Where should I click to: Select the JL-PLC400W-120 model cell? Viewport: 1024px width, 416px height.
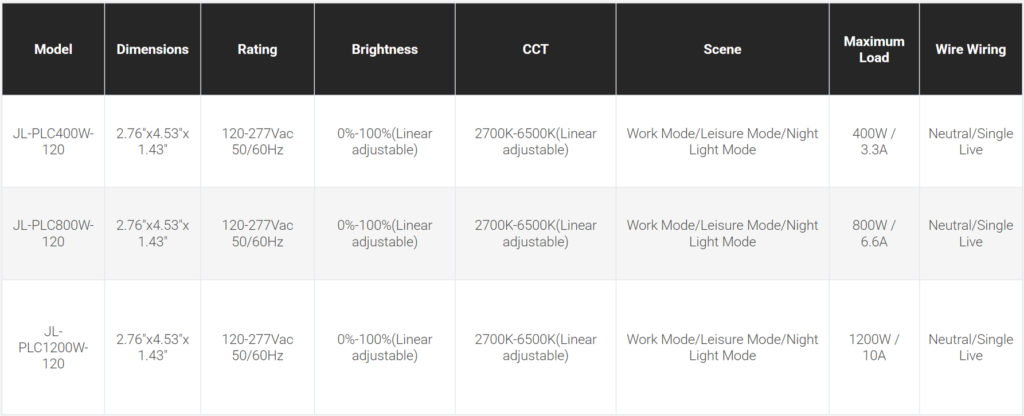(53, 141)
